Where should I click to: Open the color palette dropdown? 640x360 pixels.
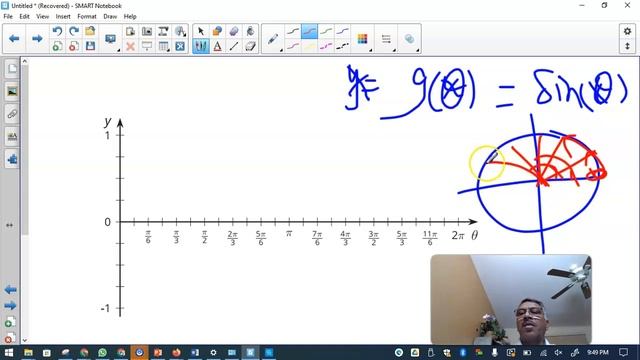[363, 39]
